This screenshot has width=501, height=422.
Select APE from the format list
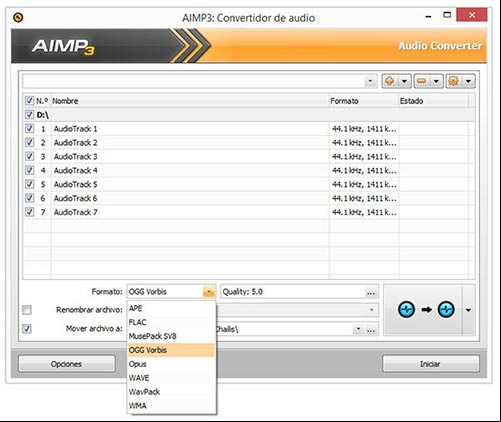pos(171,308)
